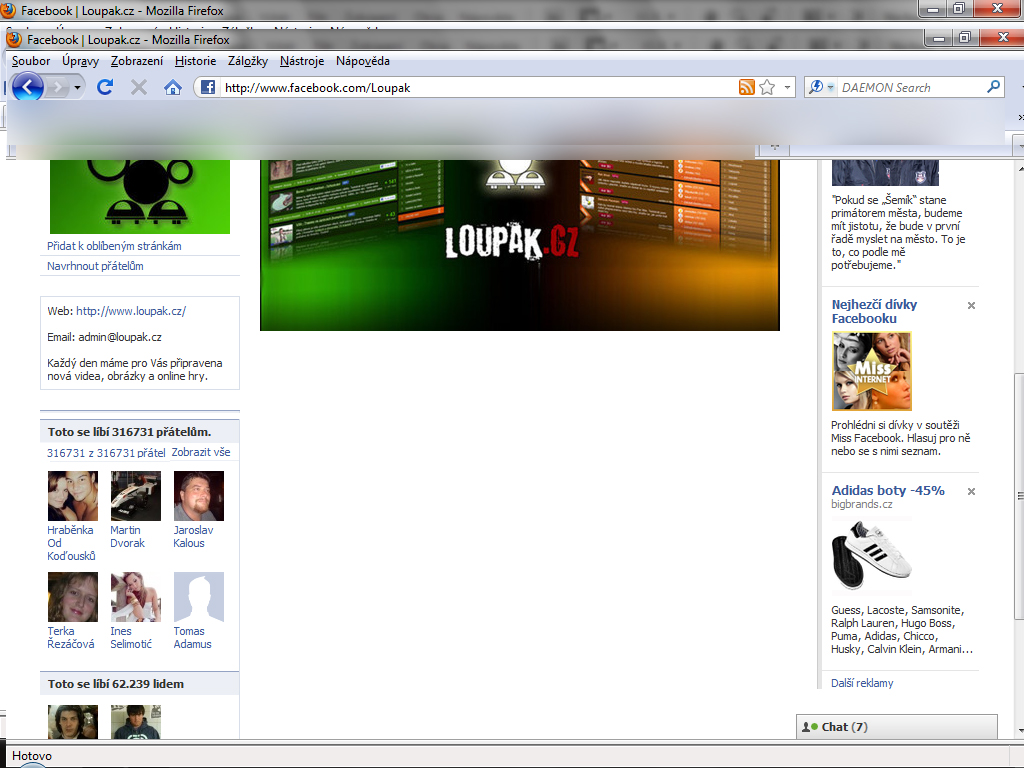Click Martin Dvorak racing car photo
The width and height of the screenshot is (1024, 768).
click(x=136, y=496)
